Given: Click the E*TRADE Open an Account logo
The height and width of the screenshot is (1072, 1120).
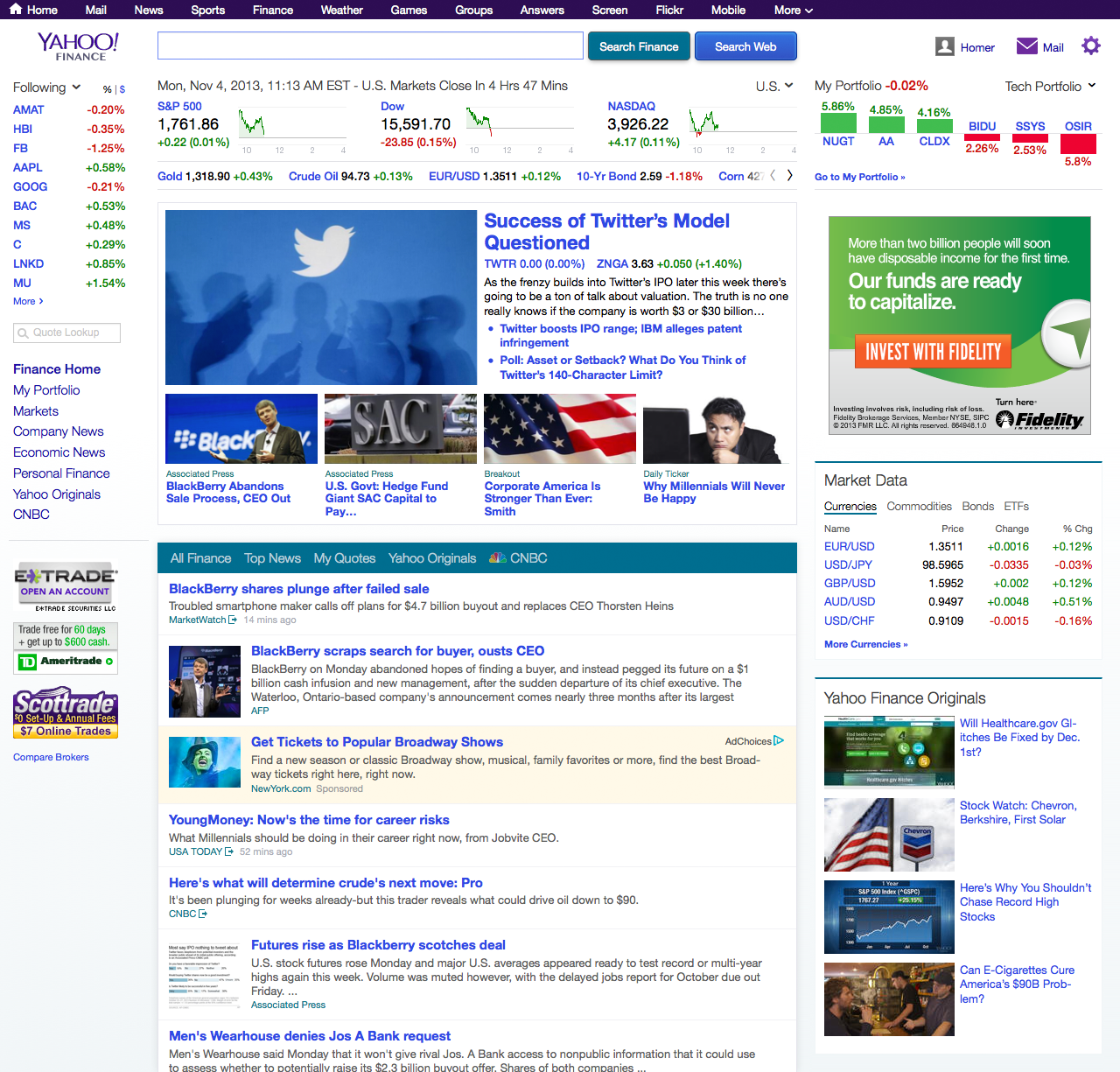Looking at the screenshot, I should pos(65,588).
